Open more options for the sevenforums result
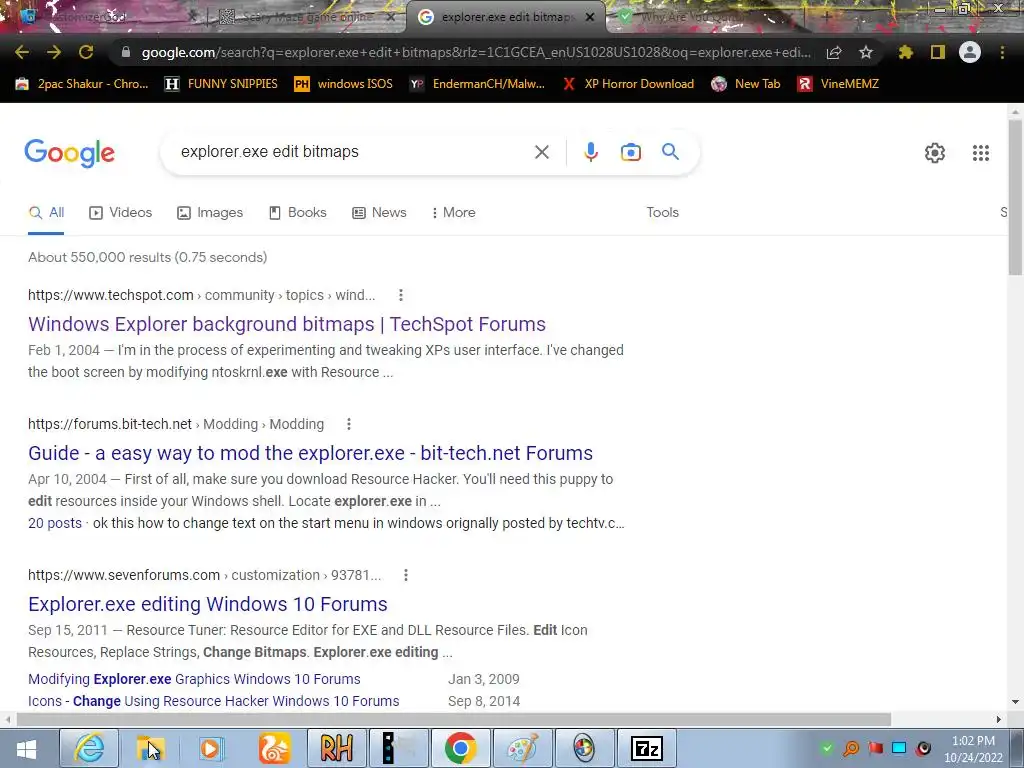1024x768 pixels. 406,575
